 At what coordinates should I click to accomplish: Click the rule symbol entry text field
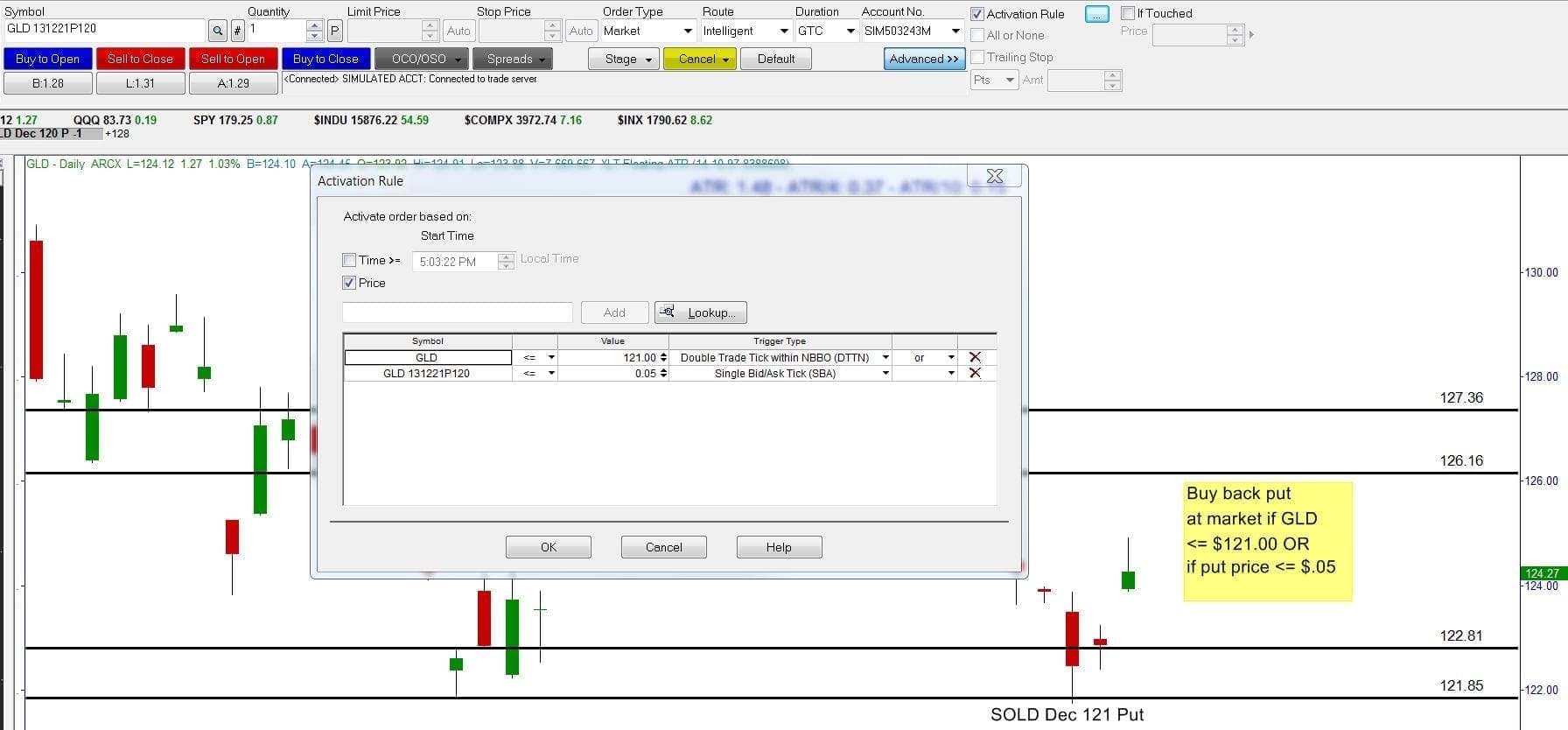(457, 312)
